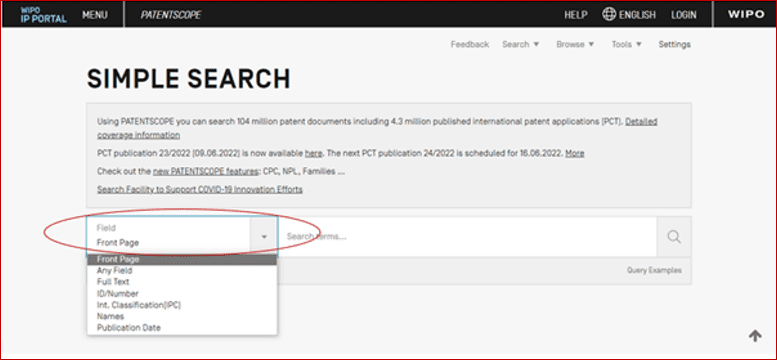Open the Feedback link

(x=470, y=44)
